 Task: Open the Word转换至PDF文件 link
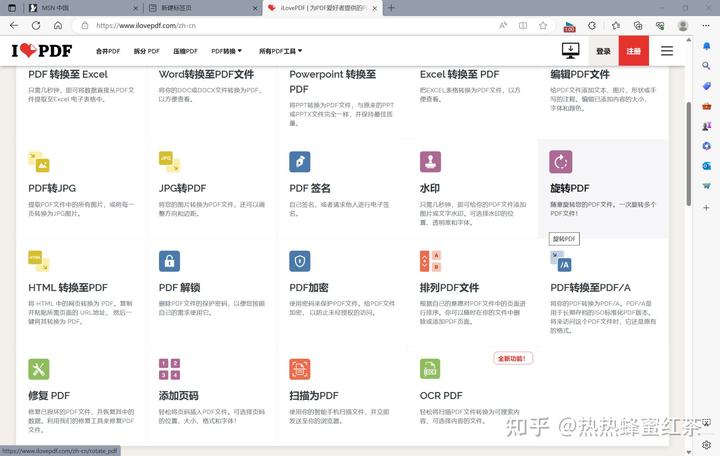206,74
